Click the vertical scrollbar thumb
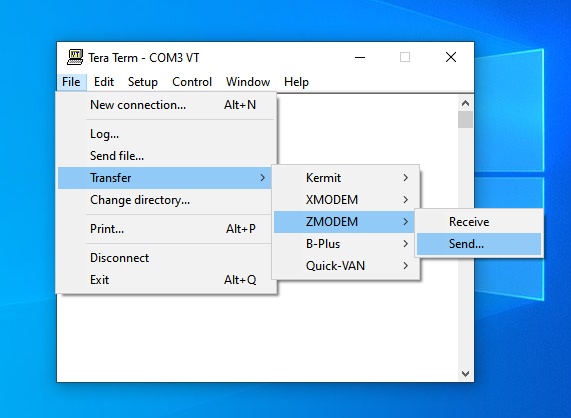 coord(465,119)
